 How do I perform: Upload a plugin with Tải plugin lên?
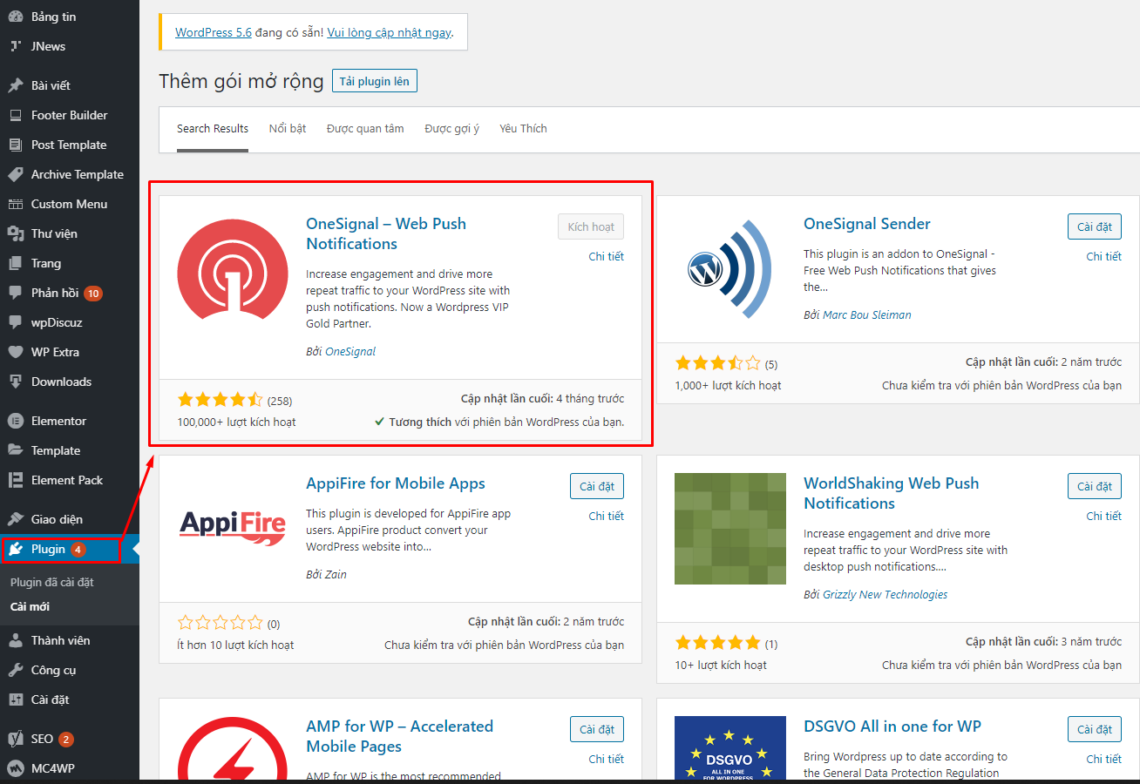click(374, 80)
